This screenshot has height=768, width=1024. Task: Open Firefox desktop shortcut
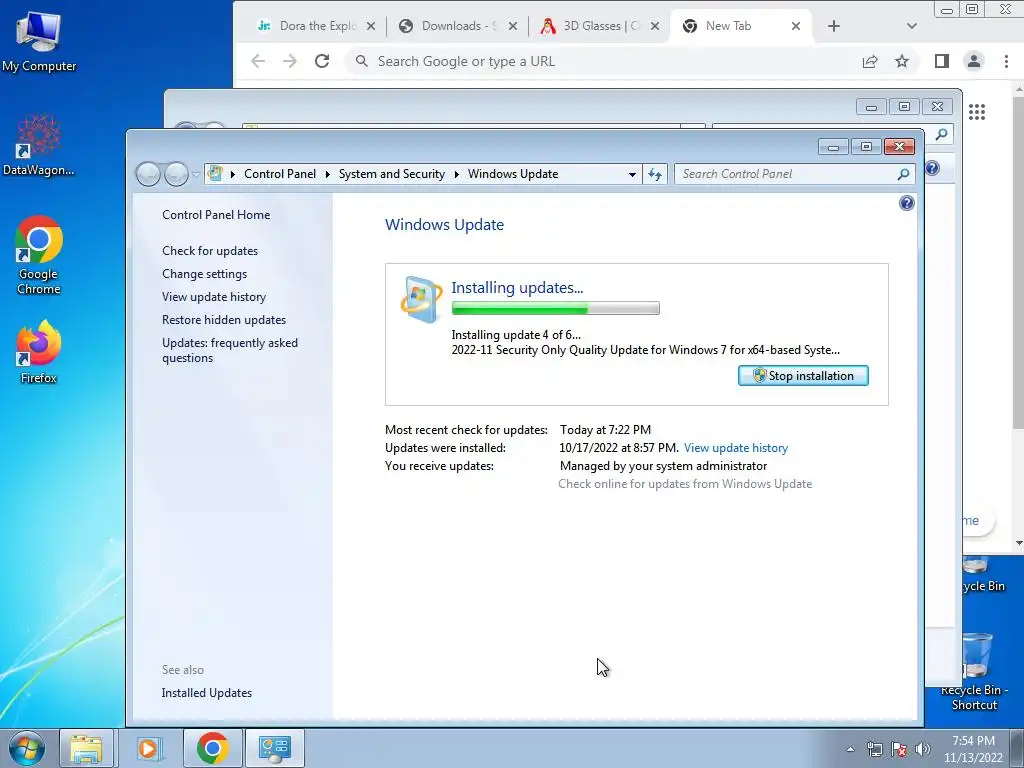(39, 352)
